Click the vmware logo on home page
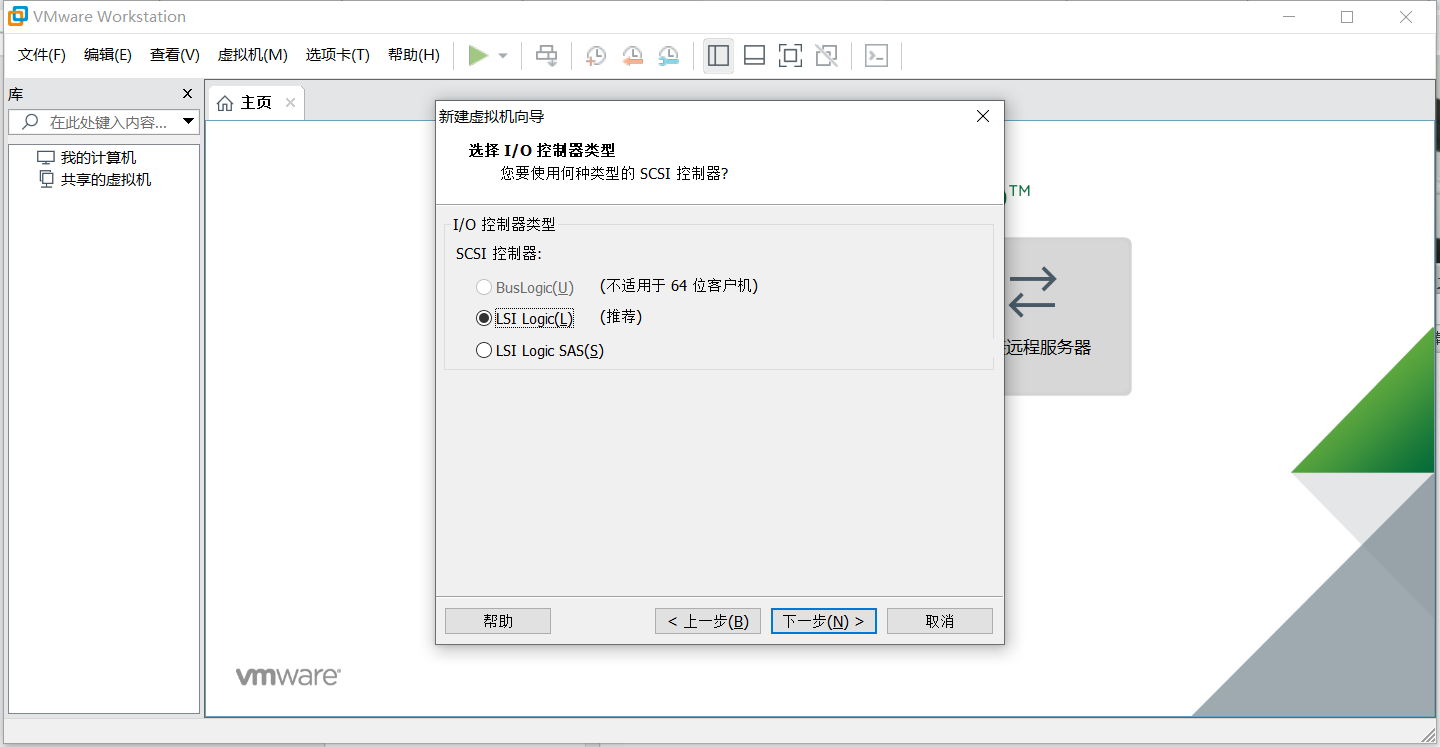This screenshot has width=1440, height=747. pos(288,677)
